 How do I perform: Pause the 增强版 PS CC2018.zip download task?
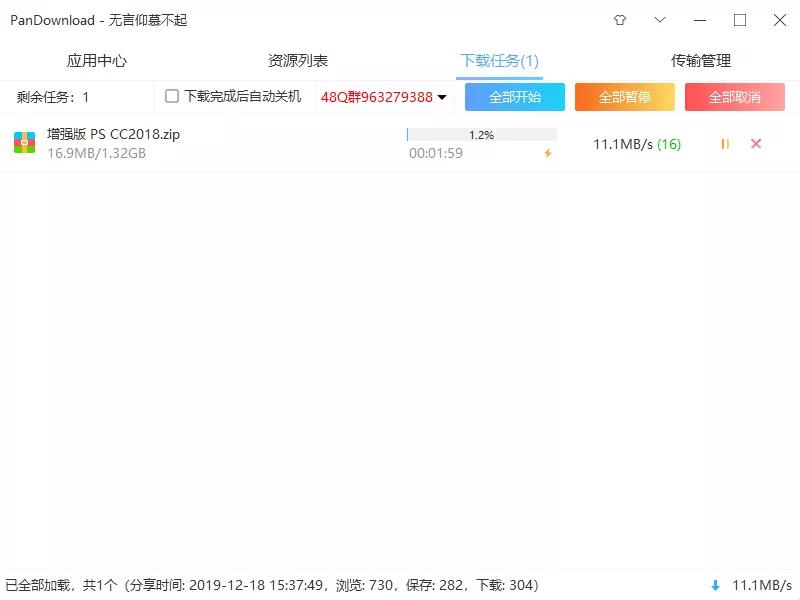click(x=724, y=144)
